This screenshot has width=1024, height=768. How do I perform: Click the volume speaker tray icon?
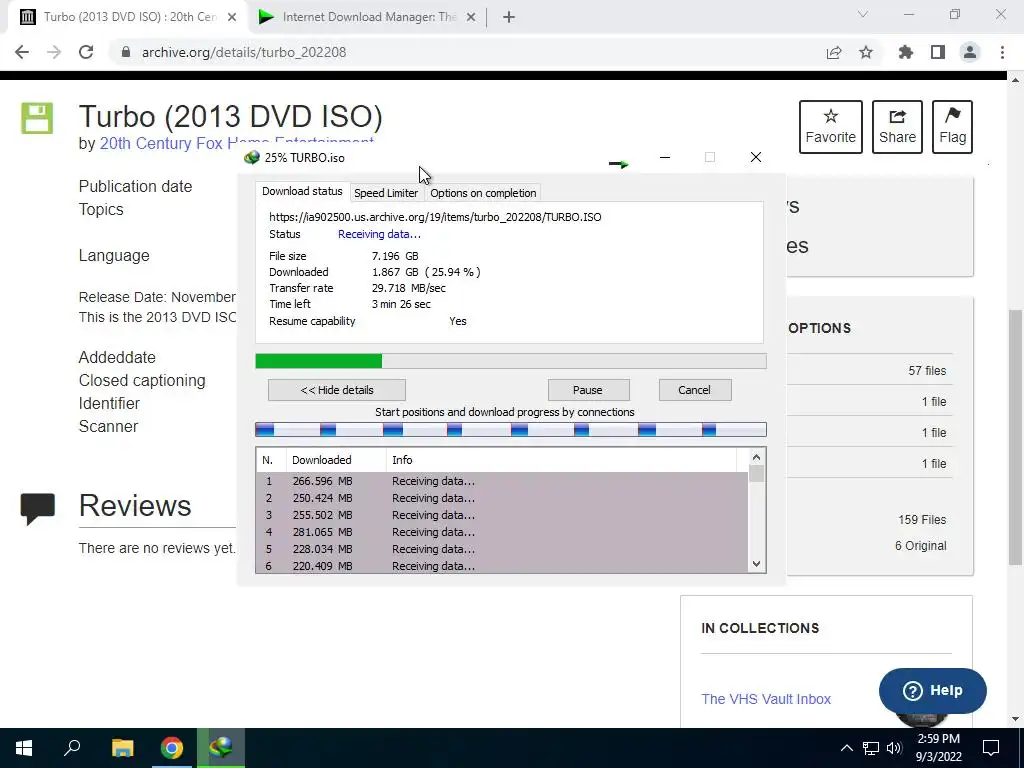tap(895, 748)
